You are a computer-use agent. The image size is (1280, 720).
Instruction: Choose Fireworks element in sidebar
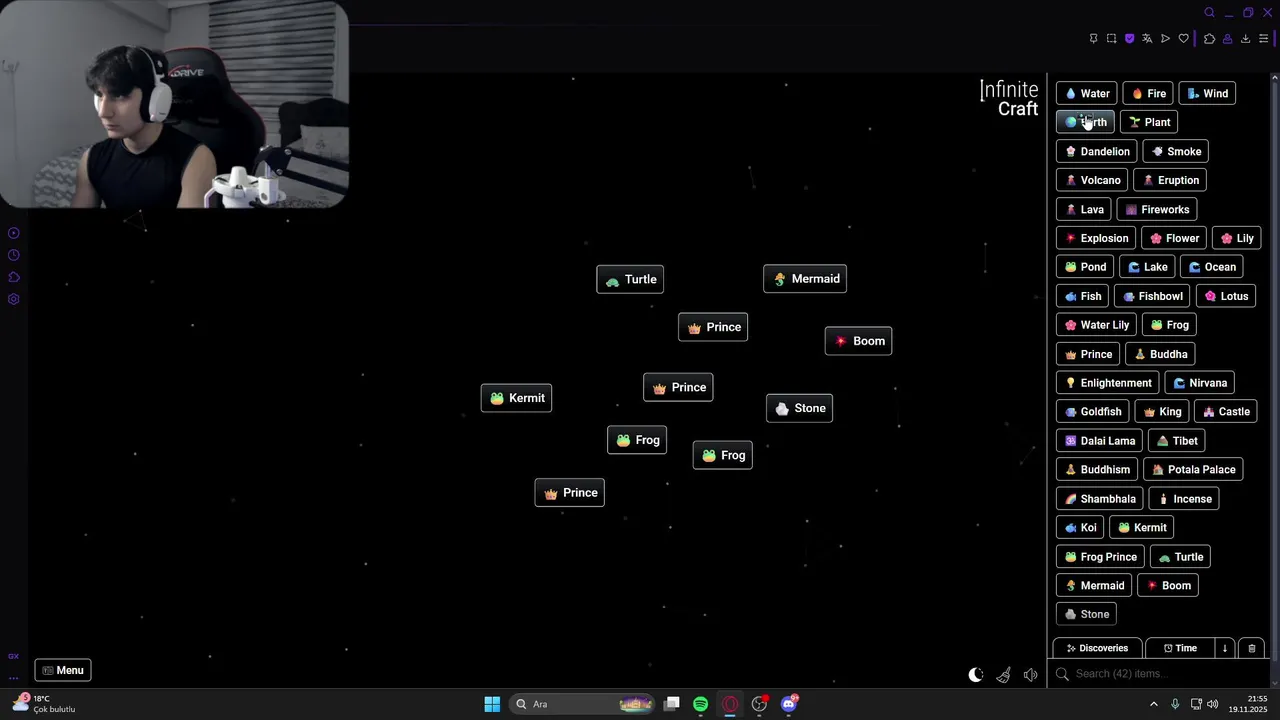click(x=1157, y=209)
